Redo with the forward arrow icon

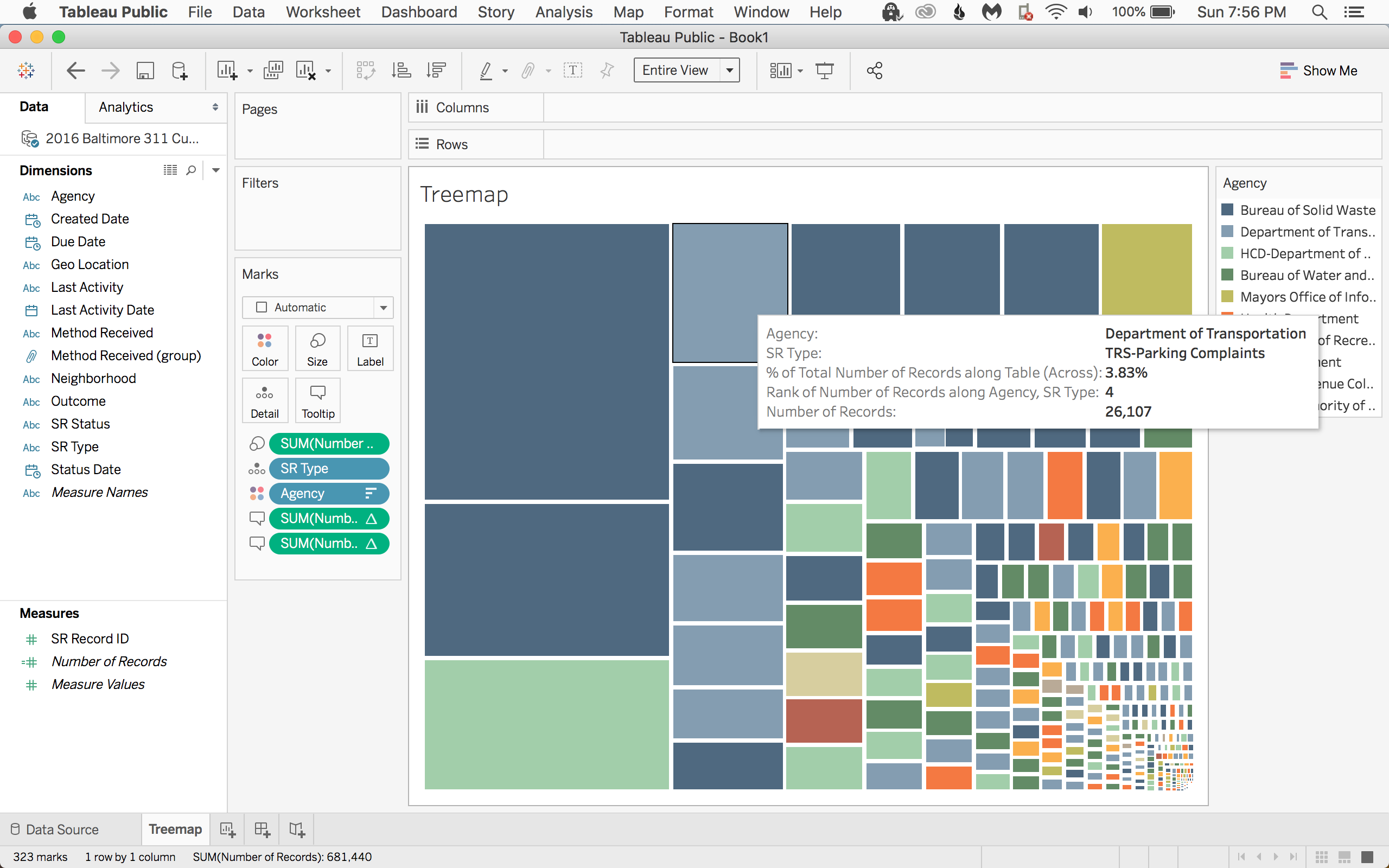(110, 71)
